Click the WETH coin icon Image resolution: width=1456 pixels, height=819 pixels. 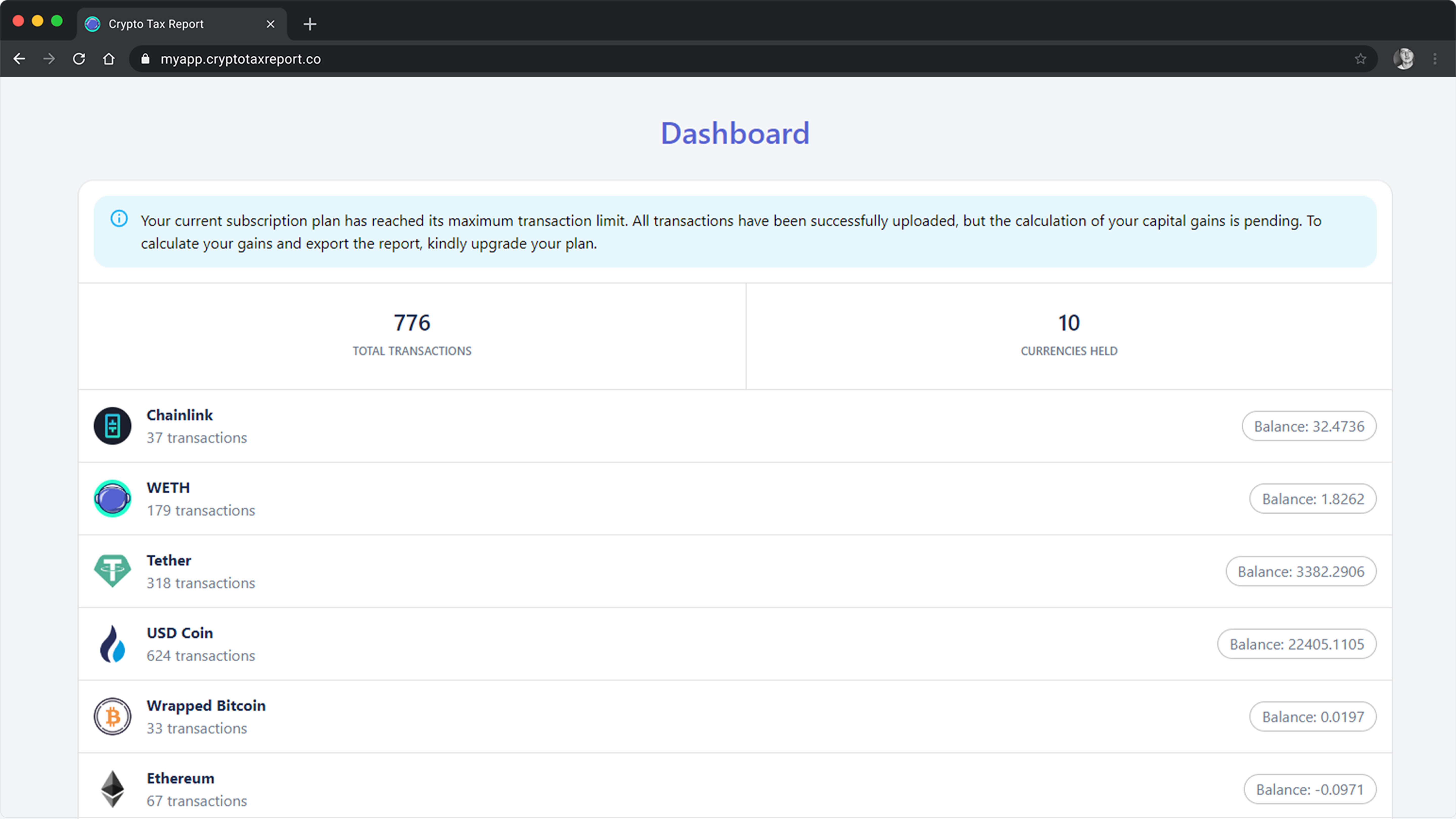(112, 498)
